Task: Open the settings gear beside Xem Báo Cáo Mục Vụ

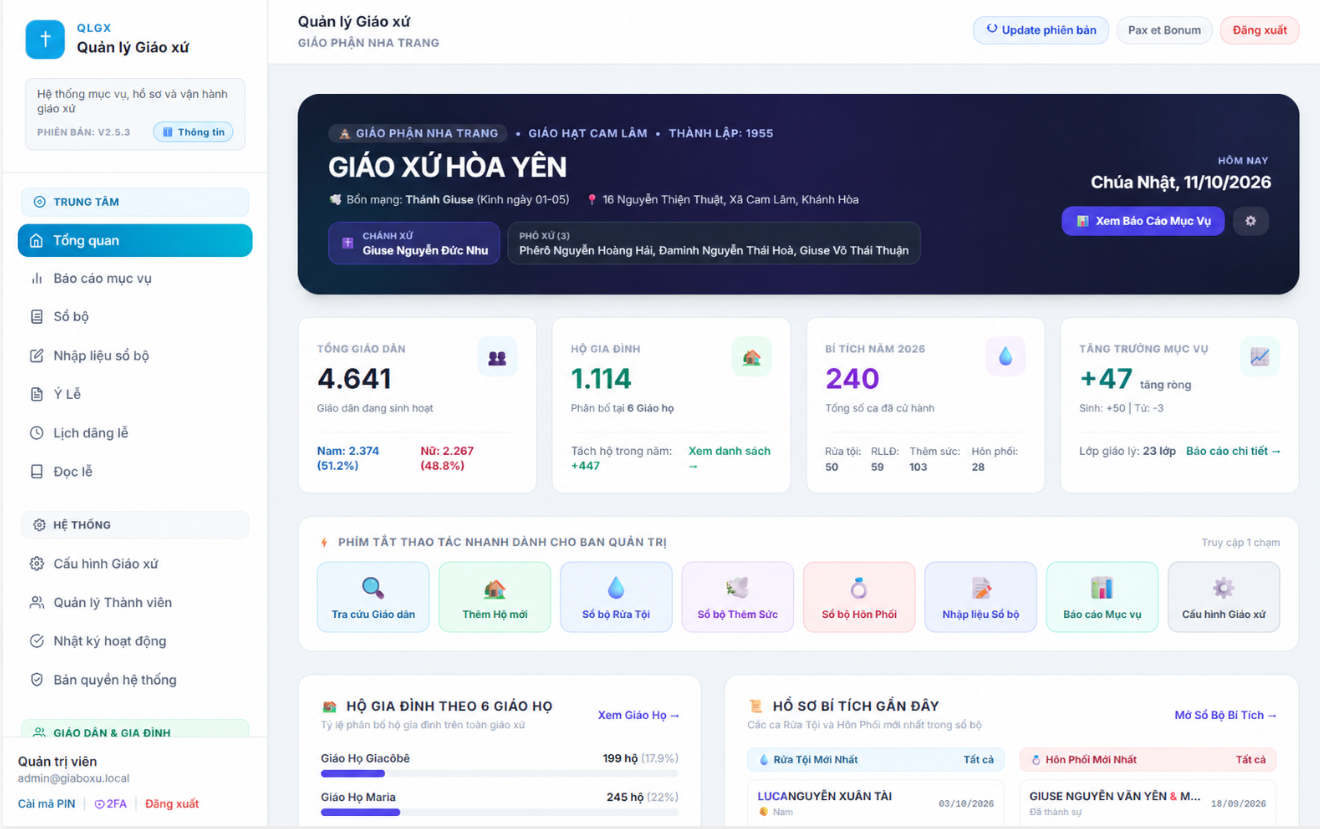Action: [1250, 221]
